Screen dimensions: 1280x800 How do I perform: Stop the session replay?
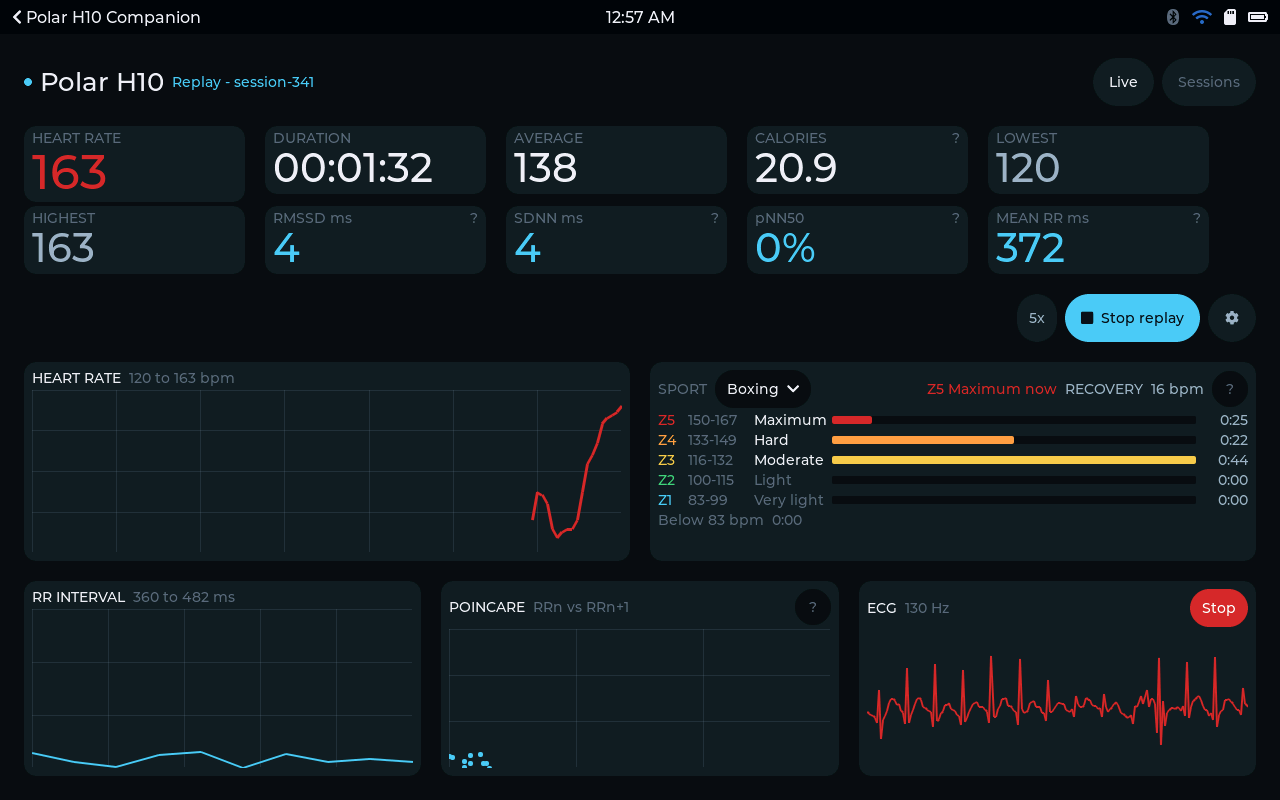click(1132, 318)
